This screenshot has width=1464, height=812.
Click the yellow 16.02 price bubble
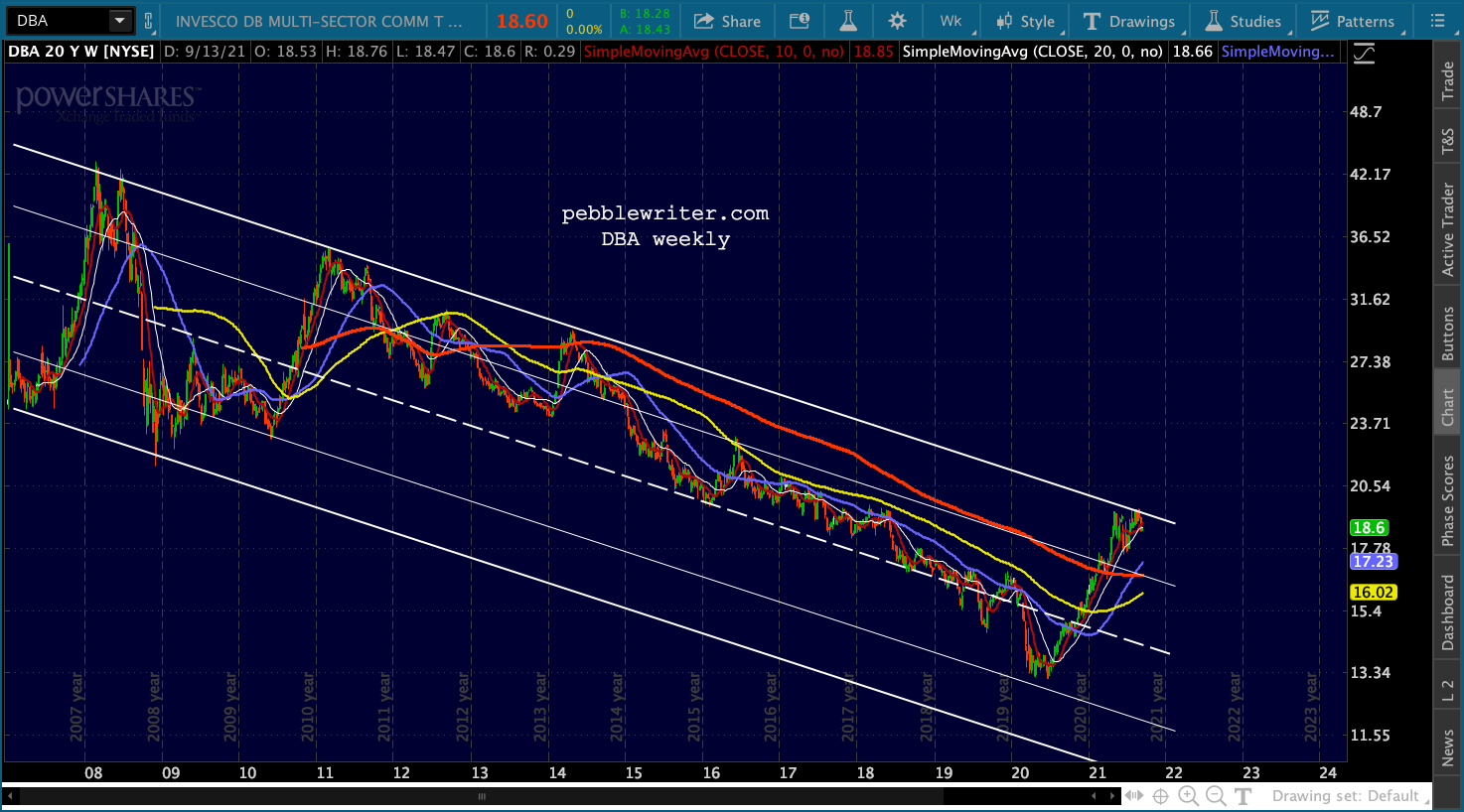click(1374, 593)
